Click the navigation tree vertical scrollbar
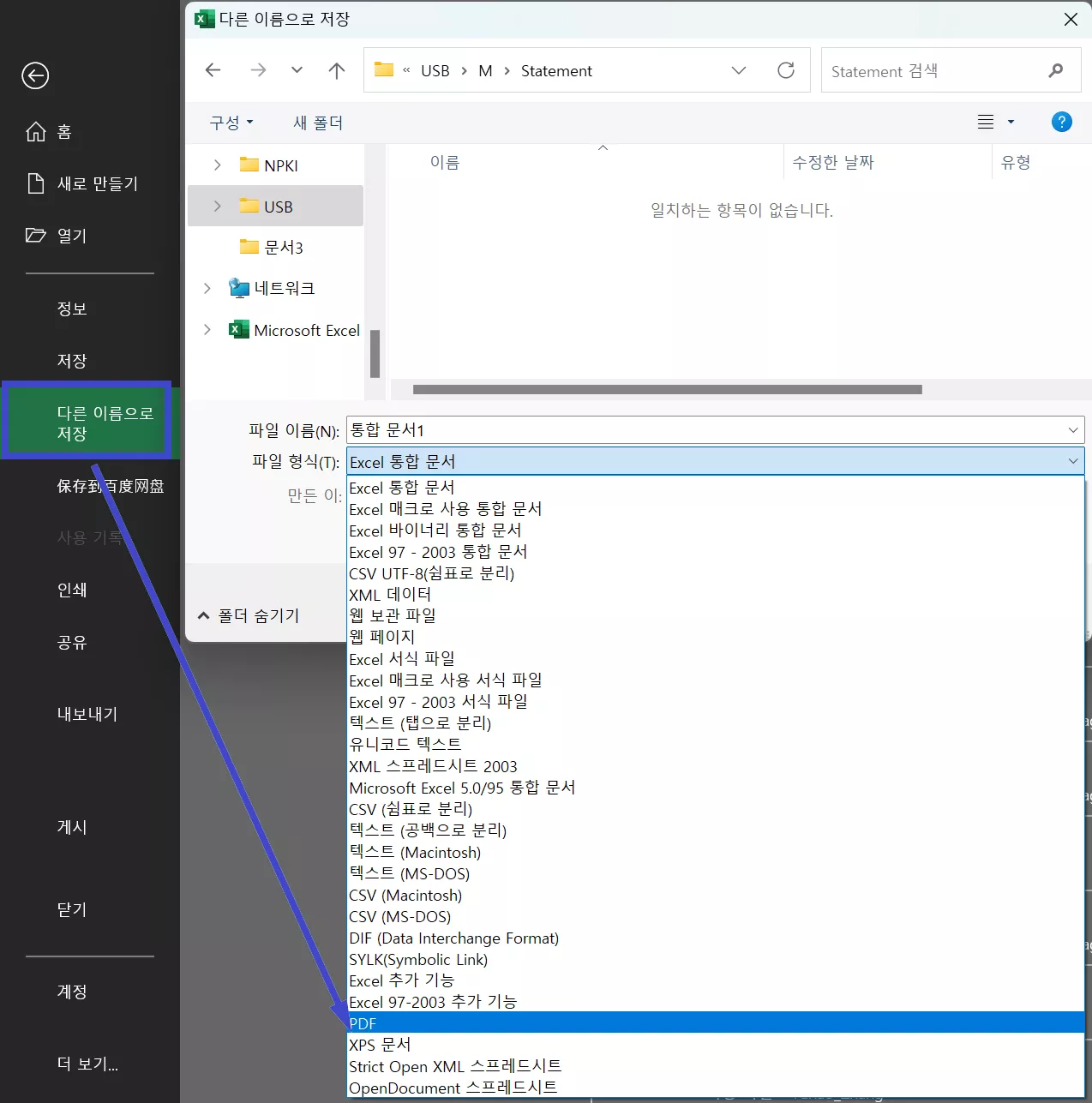Image resolution: width=1092 pixels, height=1103 pixels. (x=375, y=353)
